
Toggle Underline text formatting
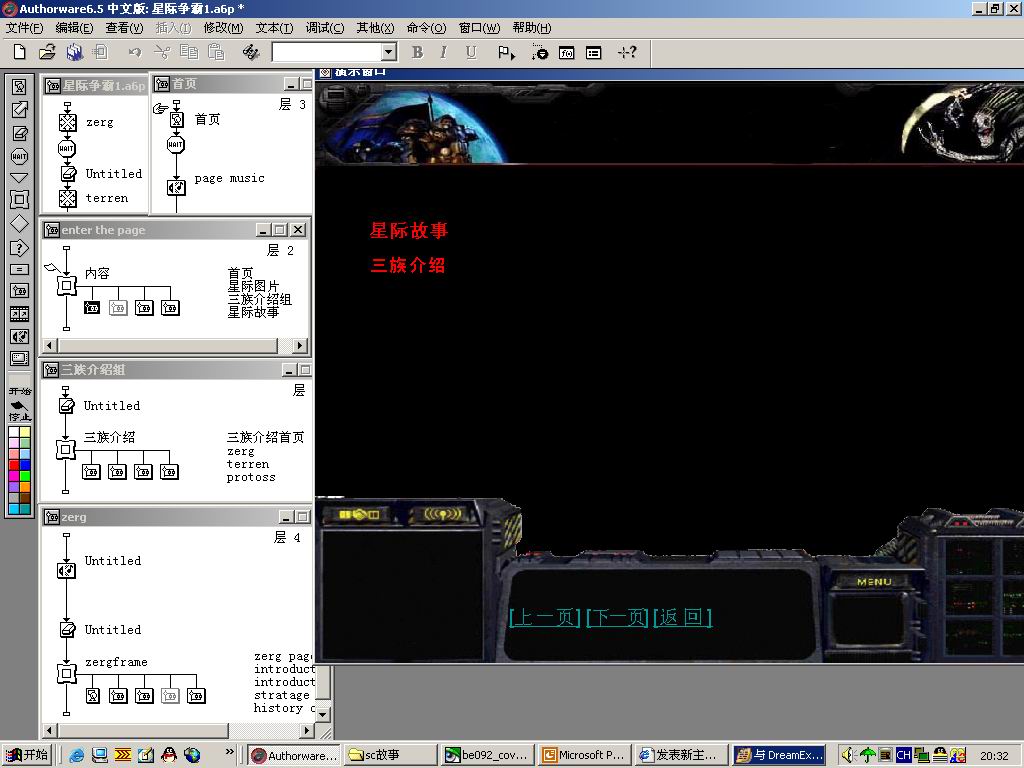coord(471,52)
